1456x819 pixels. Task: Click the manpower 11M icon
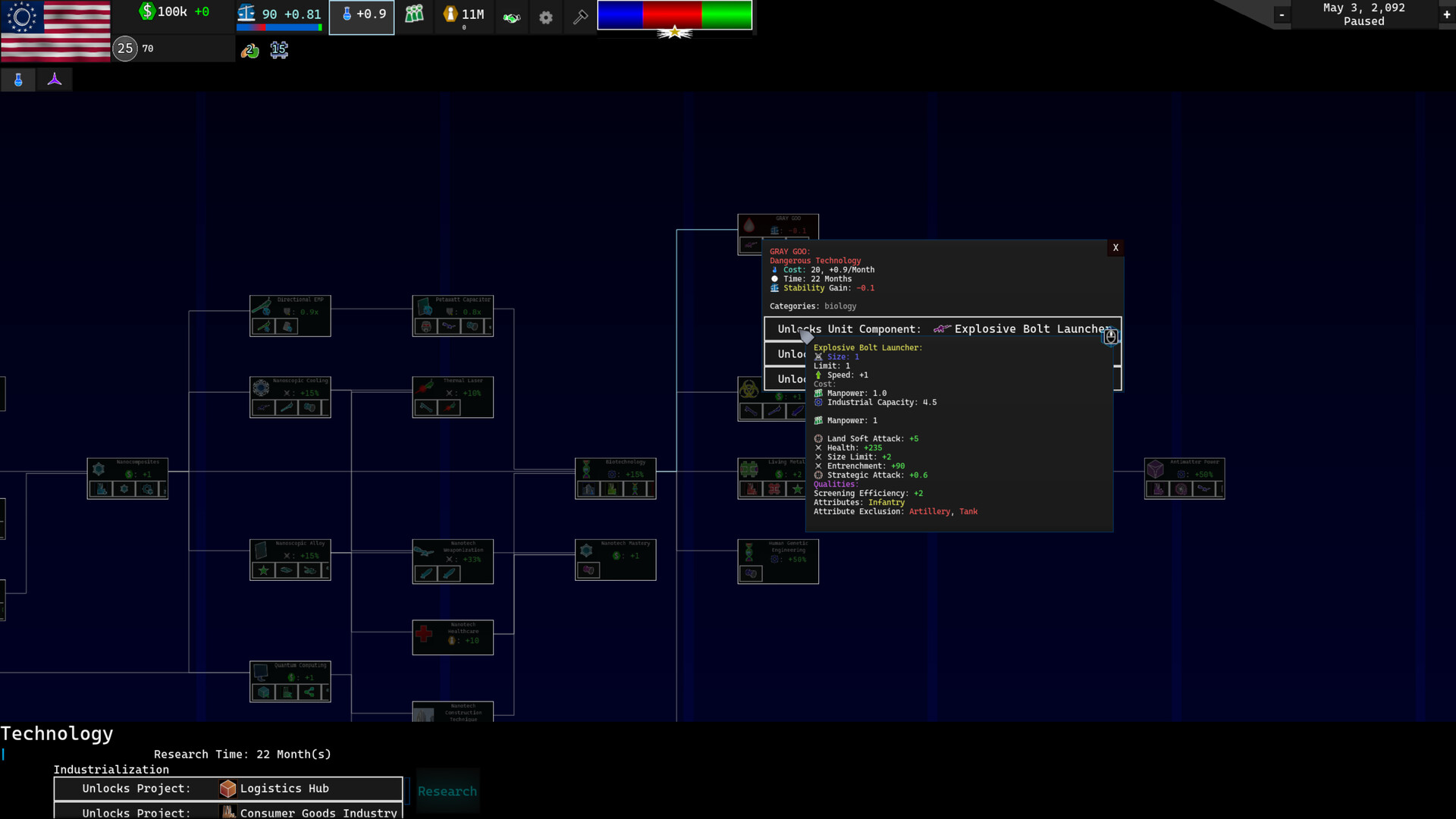click(450, 14)
